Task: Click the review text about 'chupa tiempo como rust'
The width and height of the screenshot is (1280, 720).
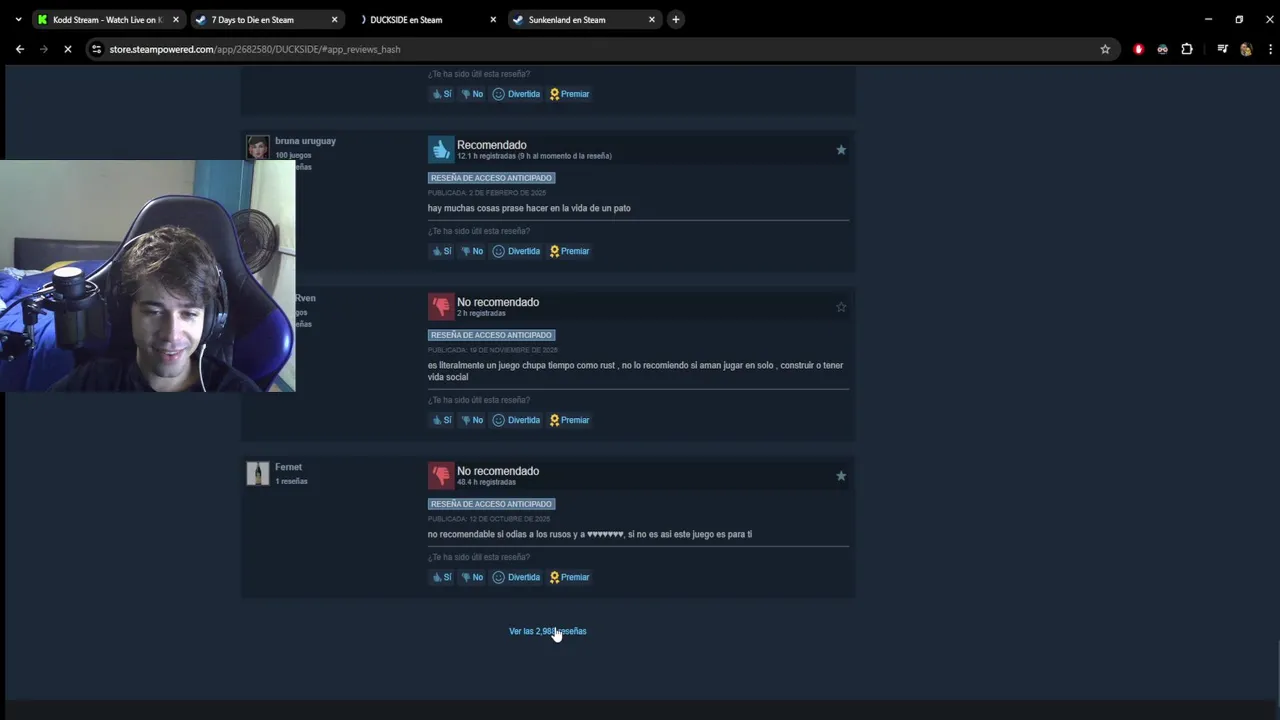Action: coord(635,371)
